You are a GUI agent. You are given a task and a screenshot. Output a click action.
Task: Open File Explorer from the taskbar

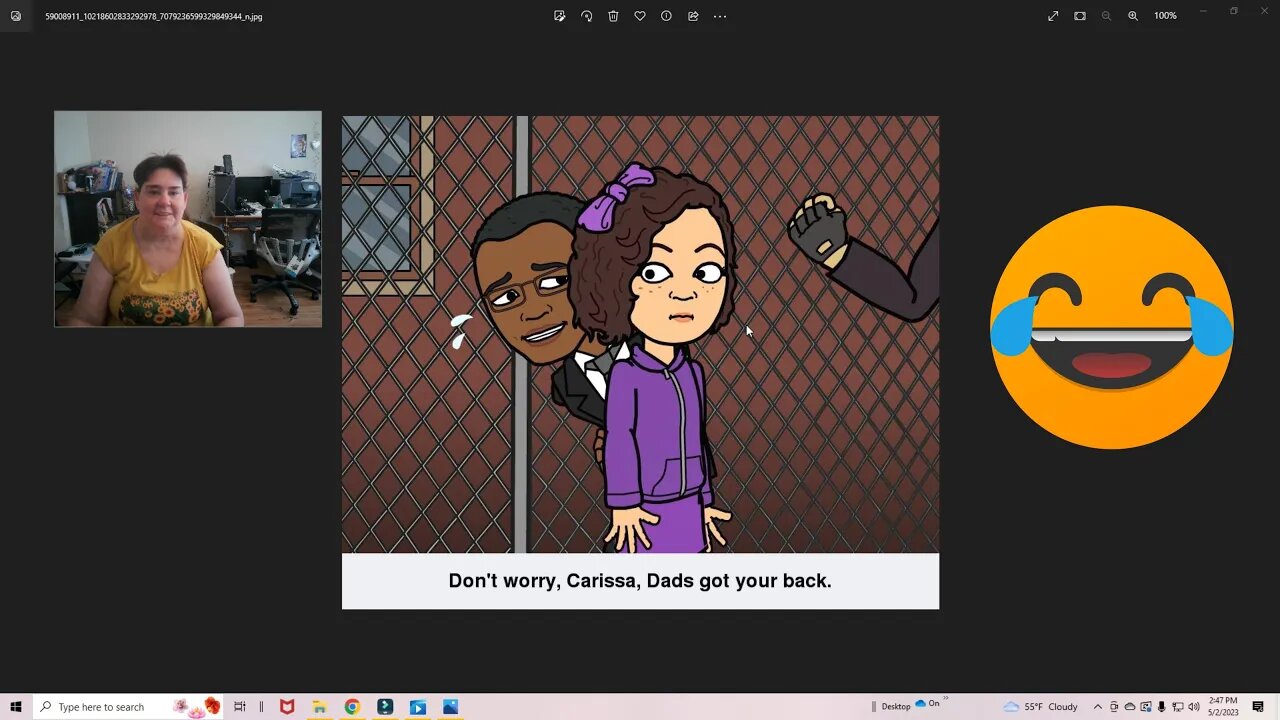pyautogui.click(x=319, y=707)
